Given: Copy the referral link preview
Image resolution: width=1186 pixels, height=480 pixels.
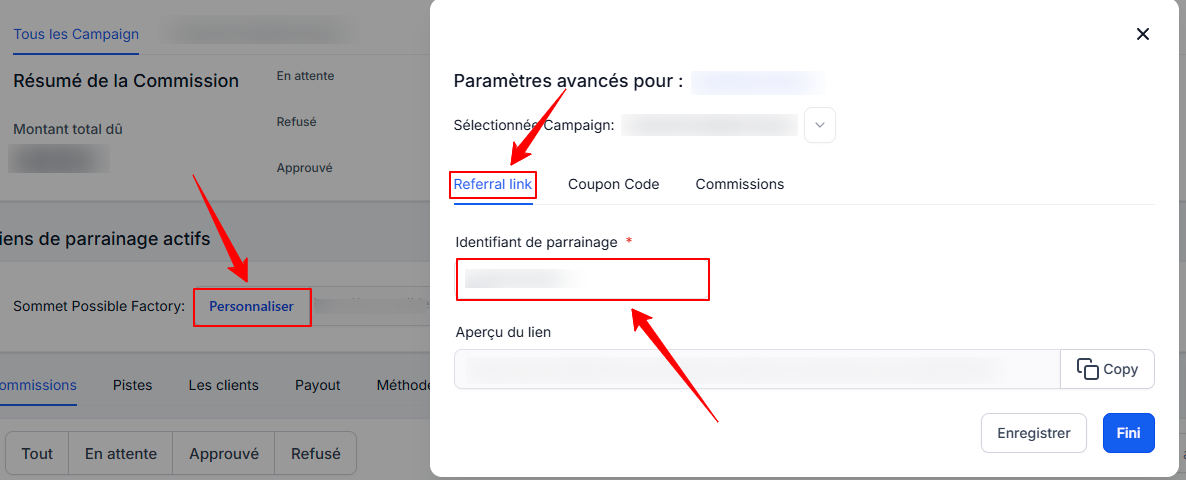Looking at the screenshot, I should pos(1107,369).
